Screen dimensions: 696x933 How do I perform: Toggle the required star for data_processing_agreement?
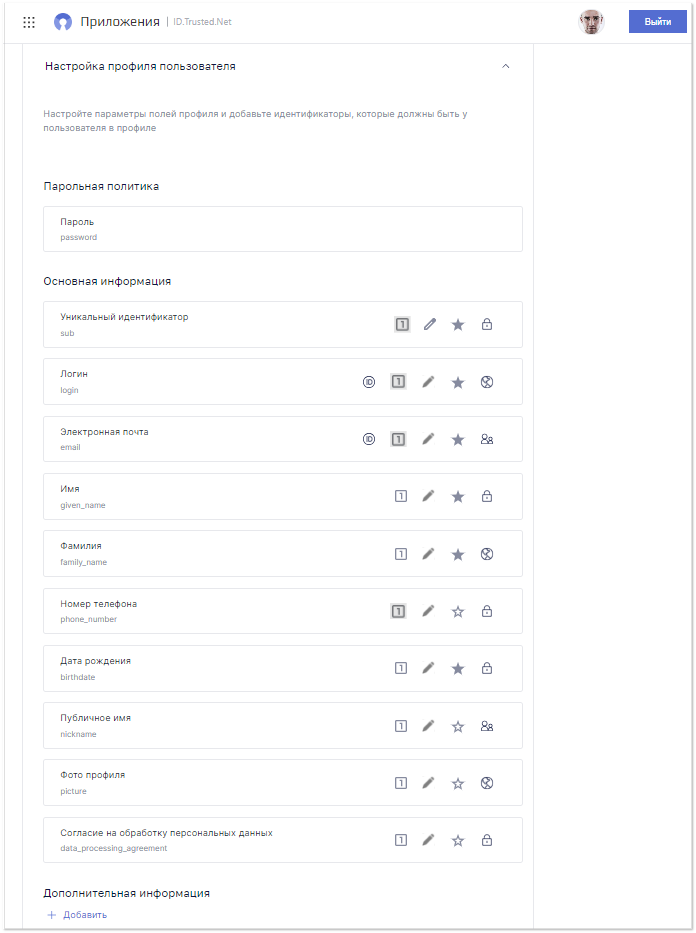[x=457, y=840]
